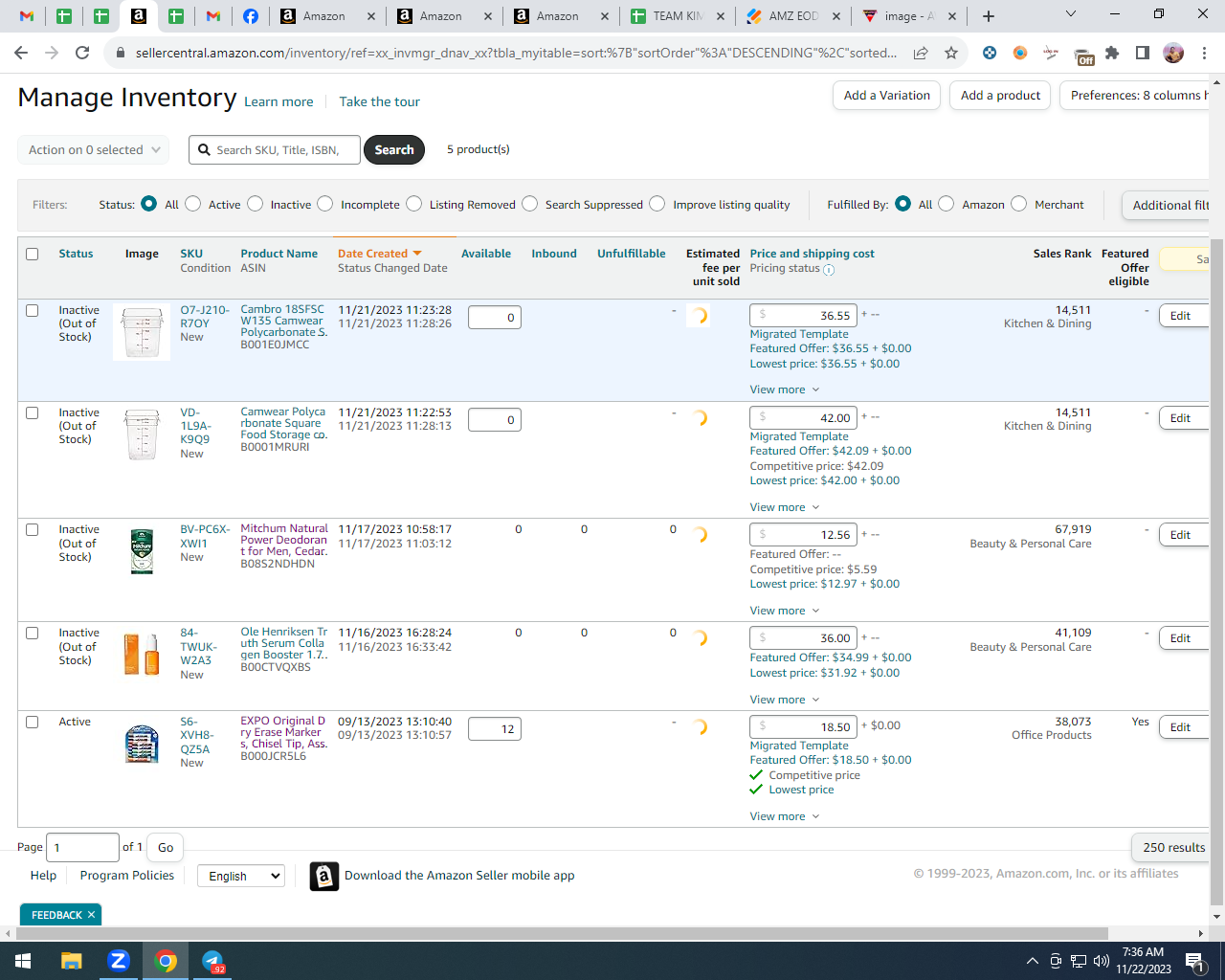Image resolution: width=1225 pixels, height=980 pixels.
Task: Choose the Incomplete status filter
Action: pyautogui.click(x=325, y=204)
